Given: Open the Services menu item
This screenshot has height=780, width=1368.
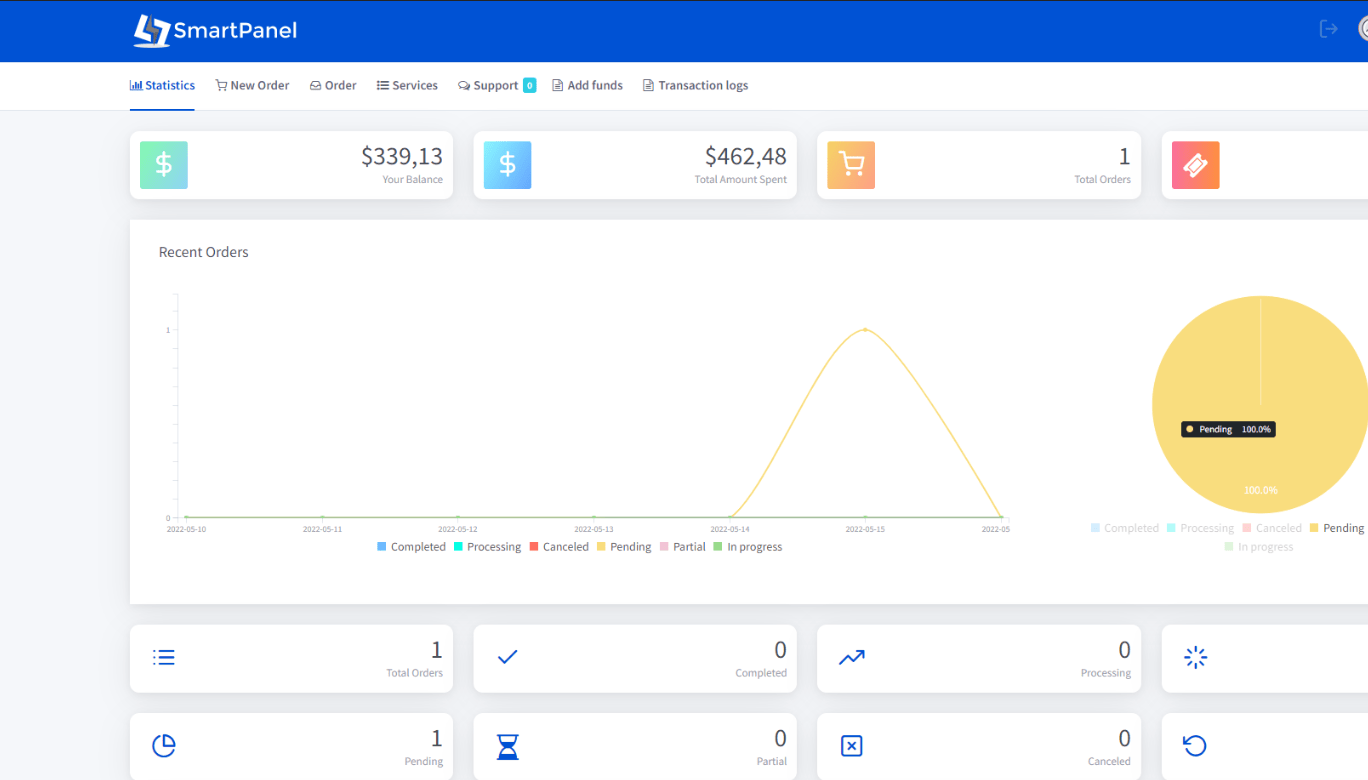Looking at the screenshot, I should click(407, 86).
